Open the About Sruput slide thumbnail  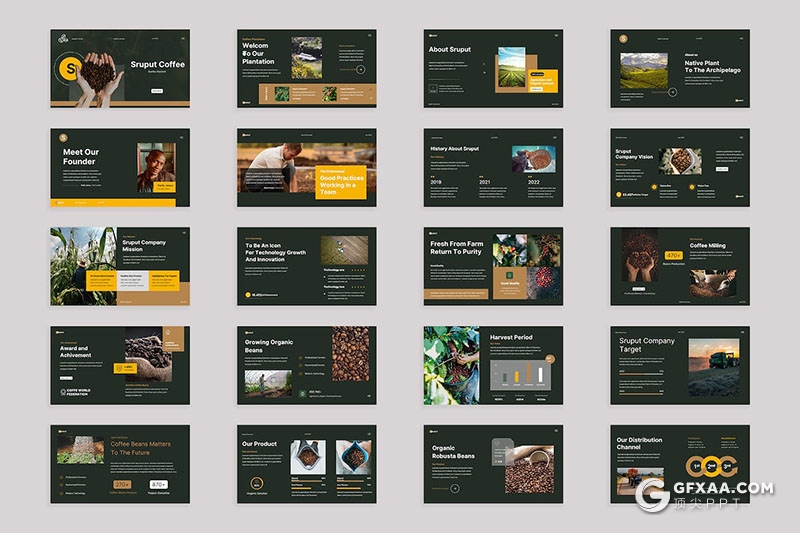tap(493, 68)
